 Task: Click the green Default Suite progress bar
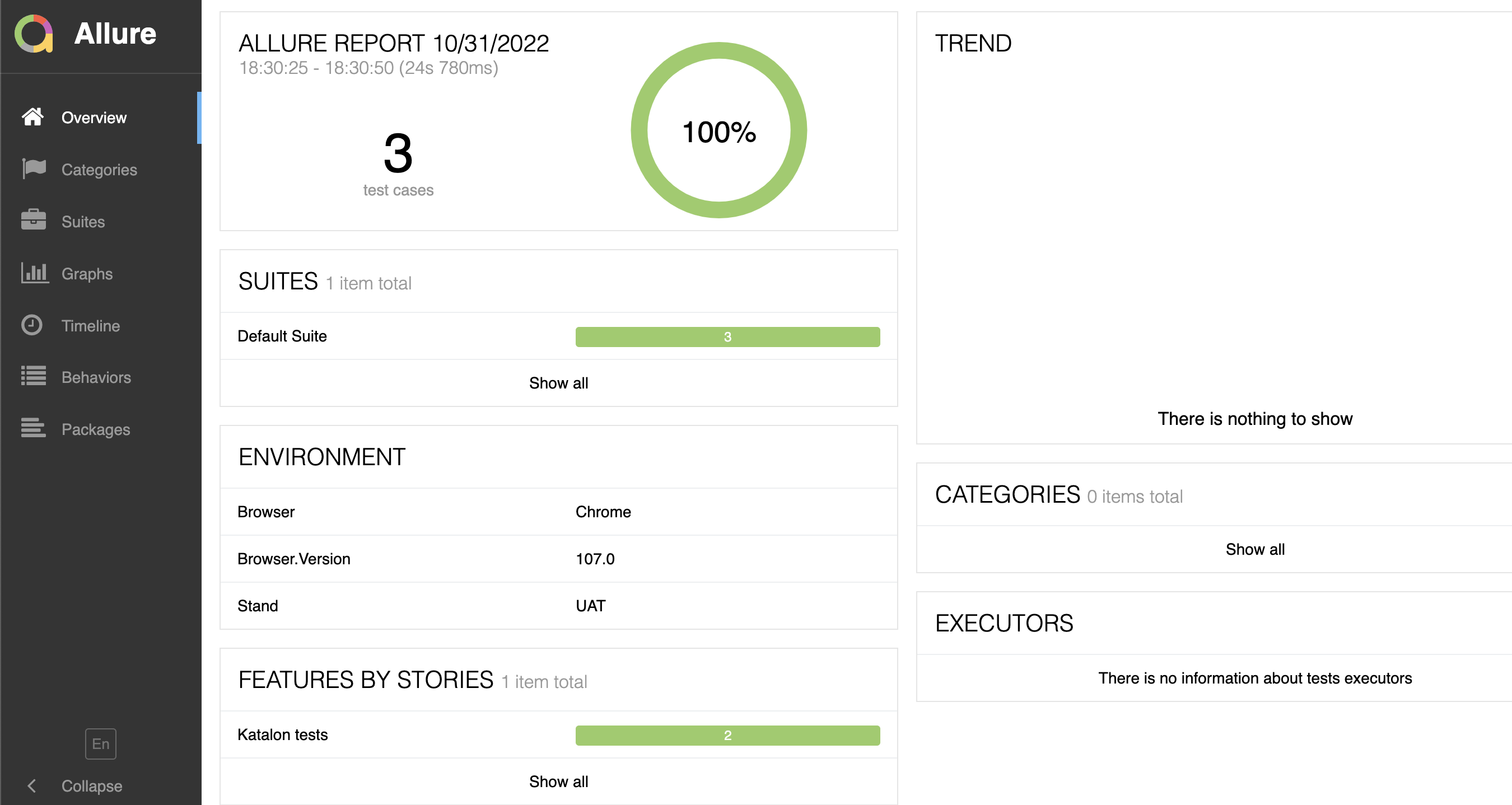(727, 337)
